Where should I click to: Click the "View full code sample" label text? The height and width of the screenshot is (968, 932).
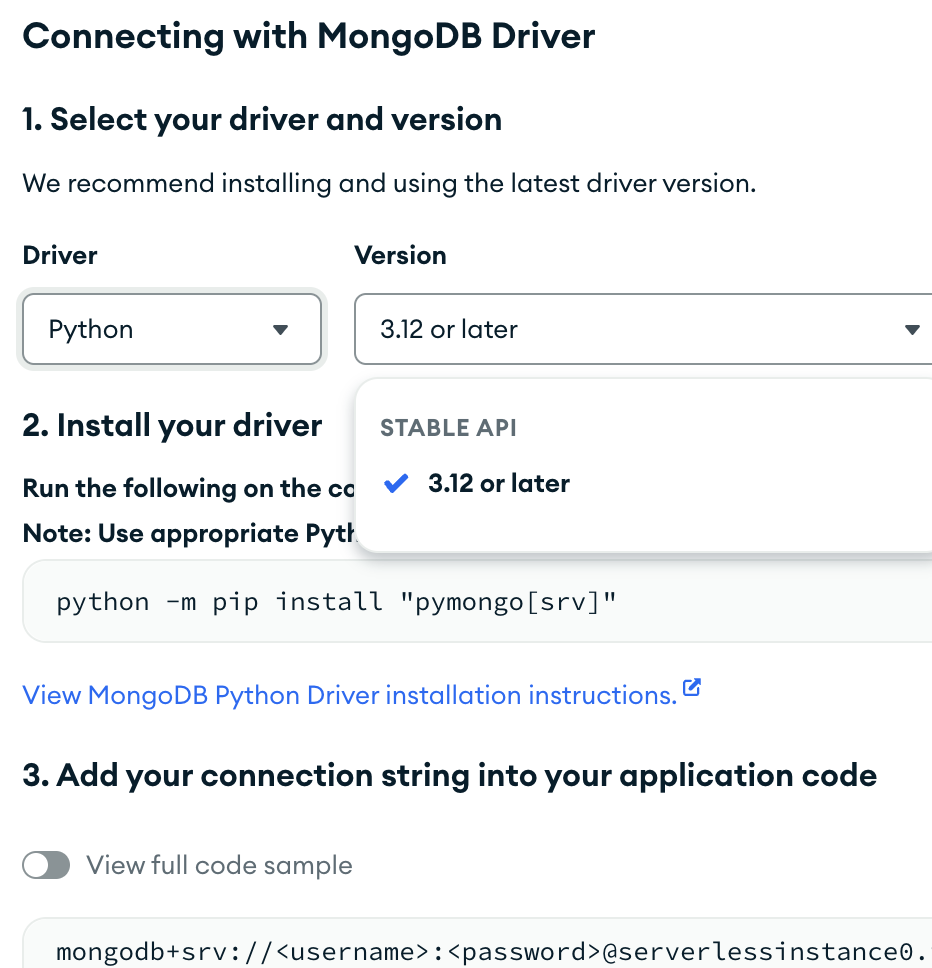coord(219,865)
